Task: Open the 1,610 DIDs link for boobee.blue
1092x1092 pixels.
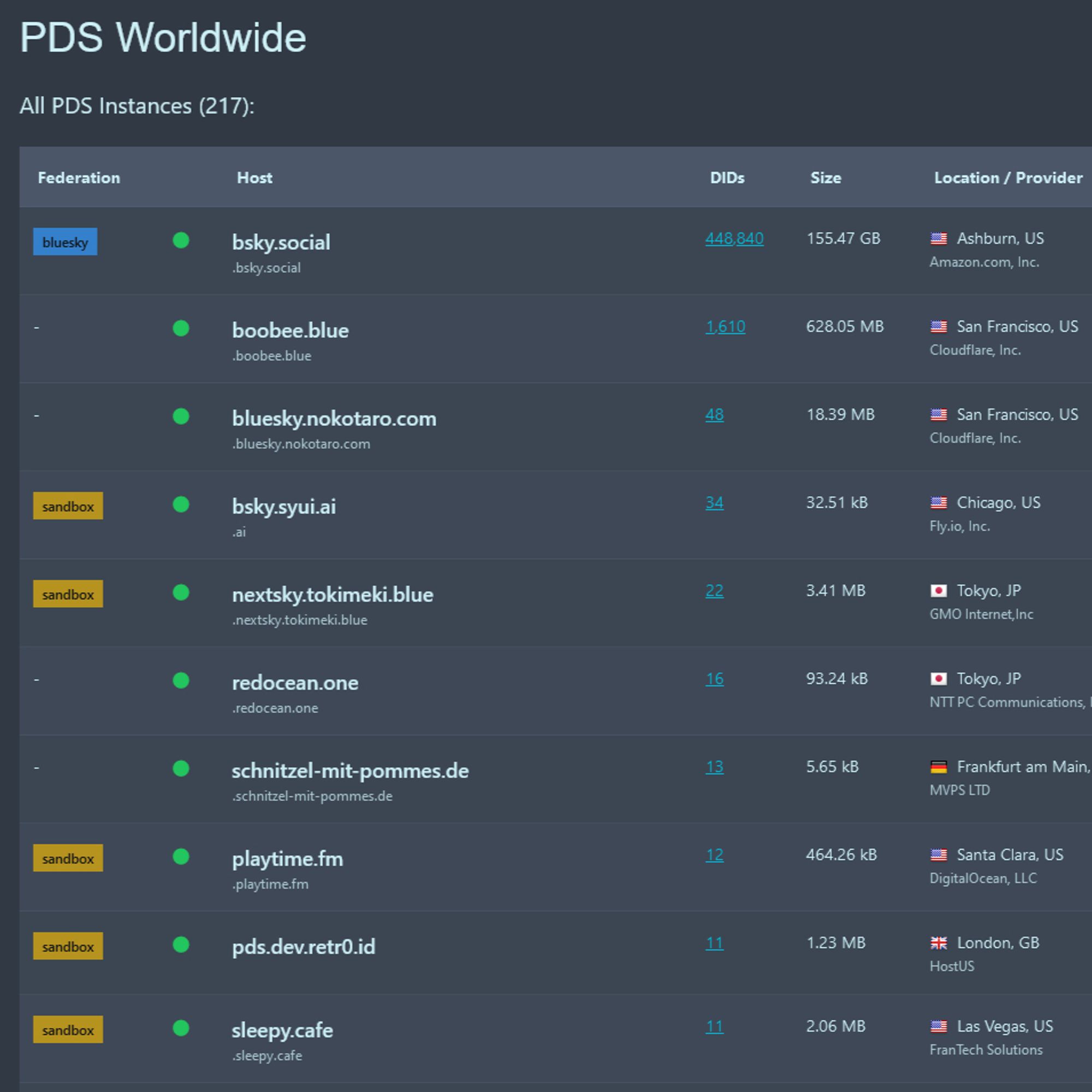Action: click(x=725, y=327)
